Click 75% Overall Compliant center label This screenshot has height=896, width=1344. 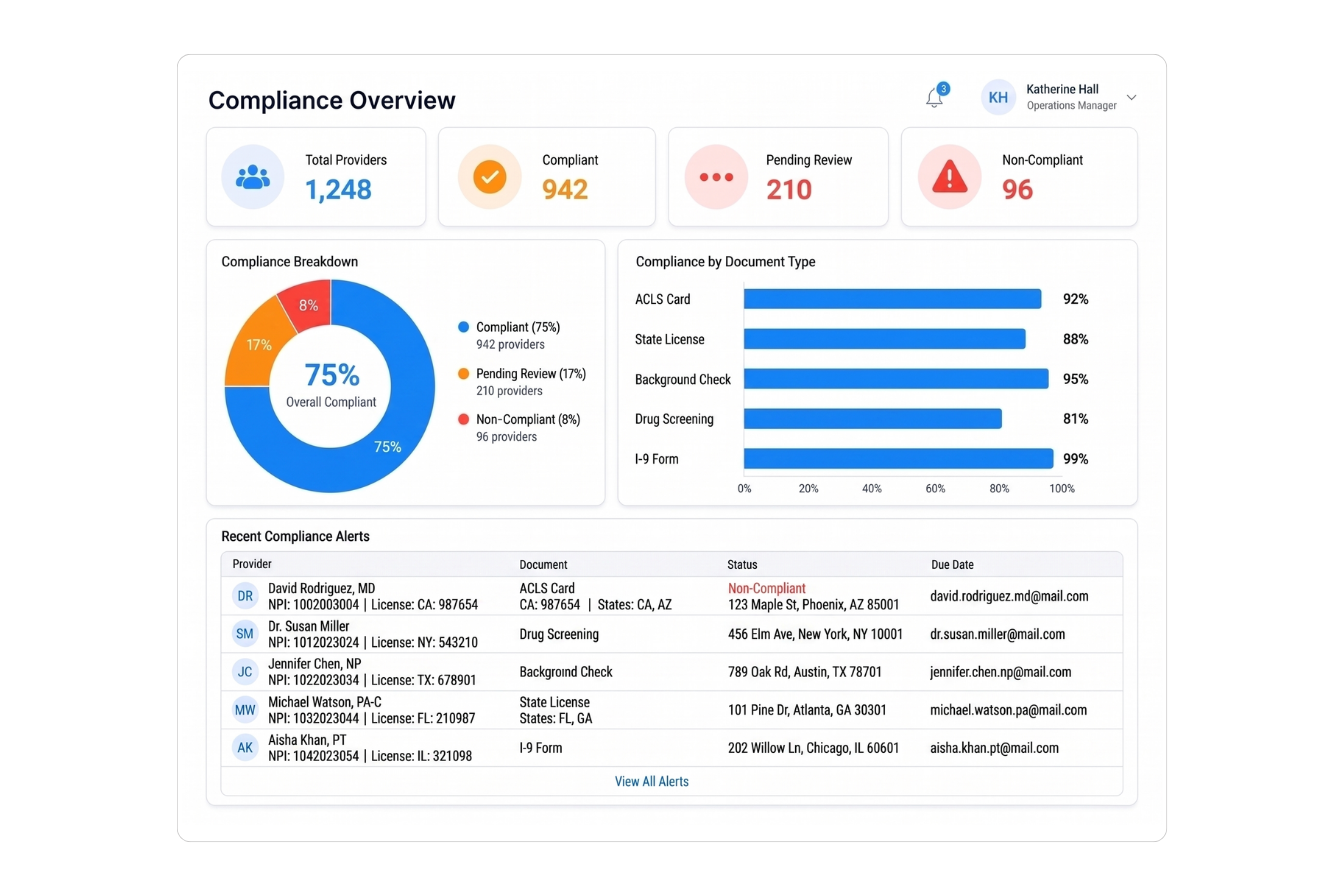331,384
